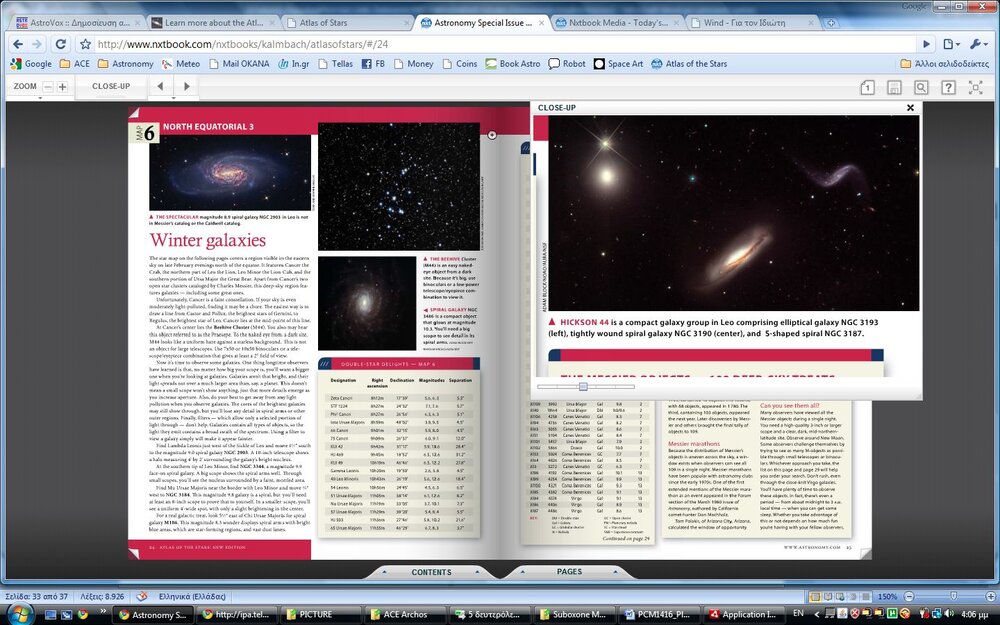Click the zoom plus icon
1000x625 pixels.
tap(62, 86)
